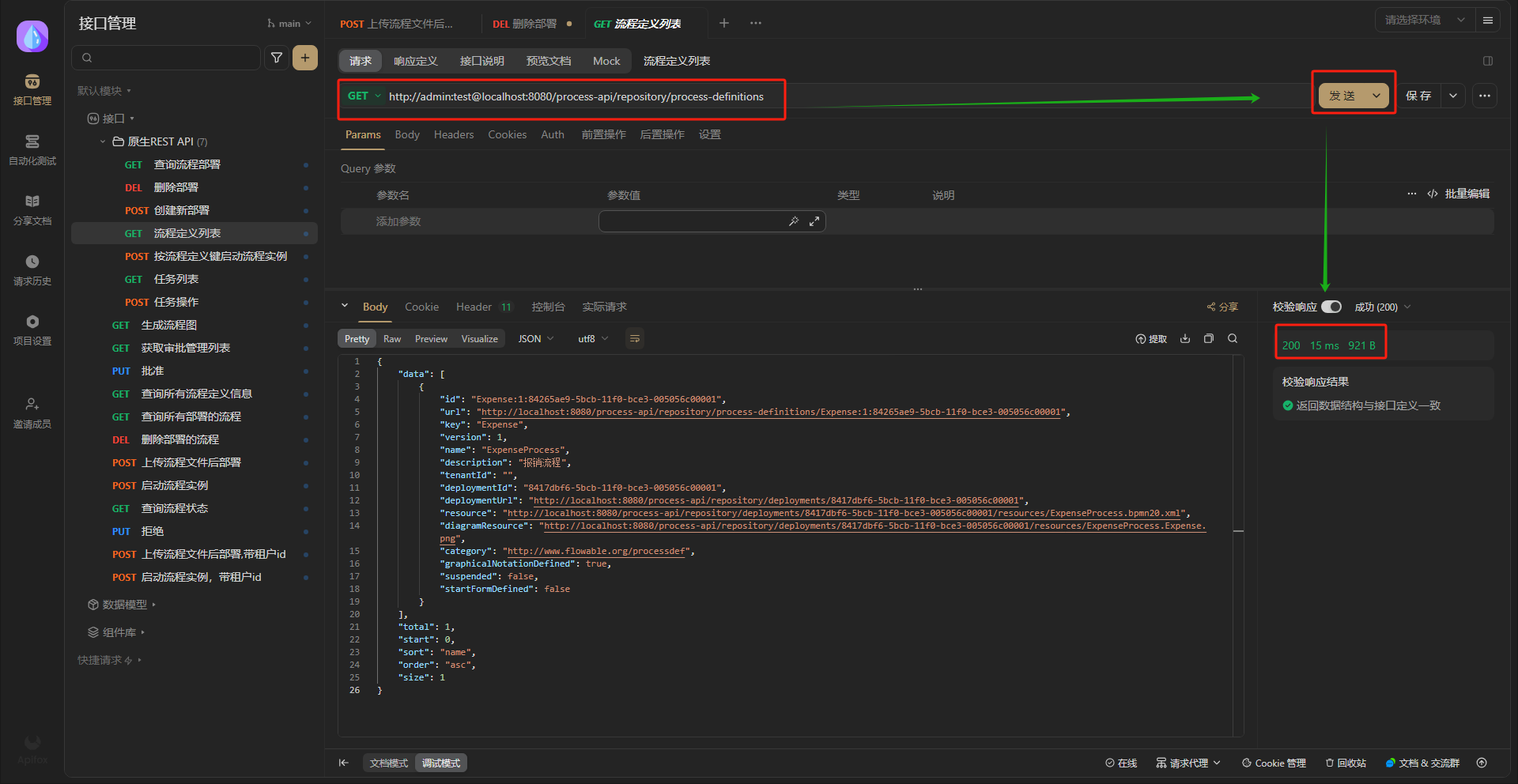Click the 发送 send button
The height and width of the screenshot is (784, 1518).
[1342, 96]
